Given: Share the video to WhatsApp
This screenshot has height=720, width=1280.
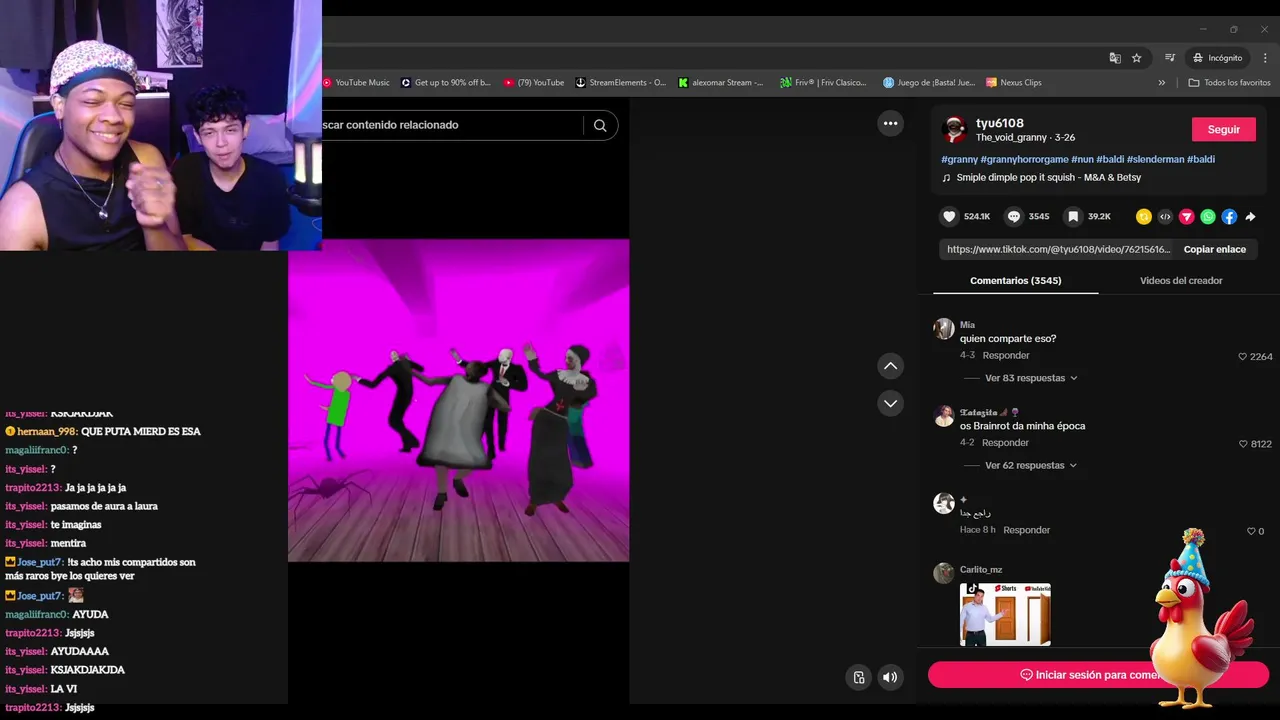Looking at the screenshot, I should [1208, 216].
